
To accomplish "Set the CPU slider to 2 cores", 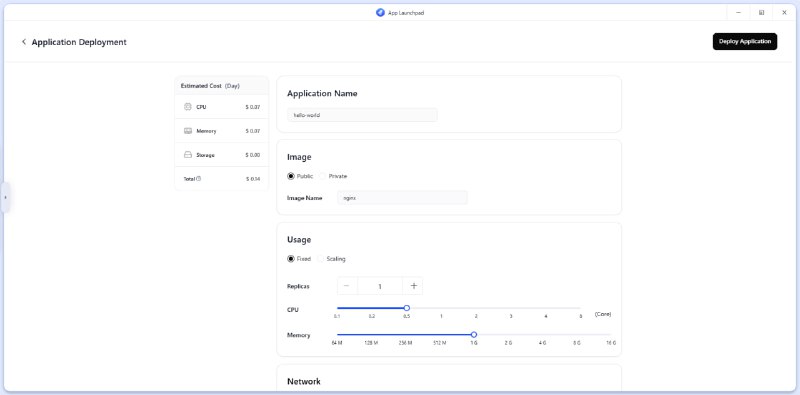I will tap(476, 308).
